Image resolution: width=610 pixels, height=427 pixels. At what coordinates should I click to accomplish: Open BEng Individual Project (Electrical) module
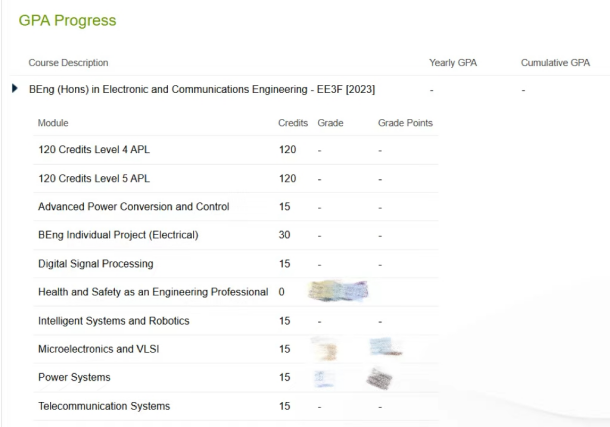pos(124,236)
